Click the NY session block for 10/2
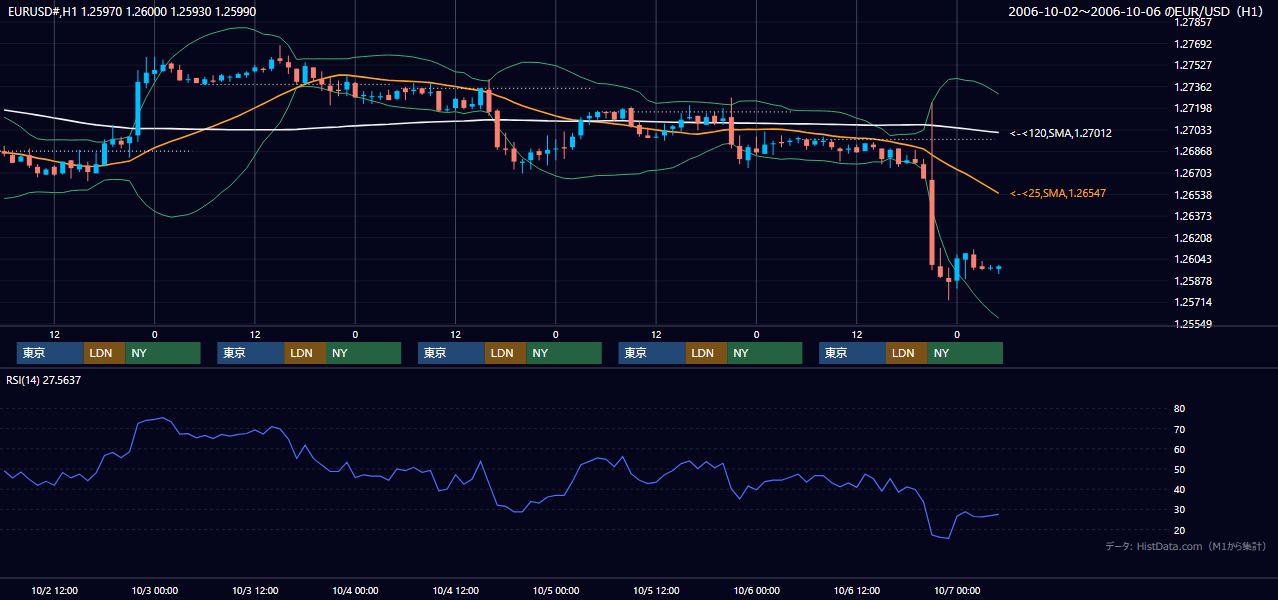This screenshot has height=600, width=1278. [163, 353]
